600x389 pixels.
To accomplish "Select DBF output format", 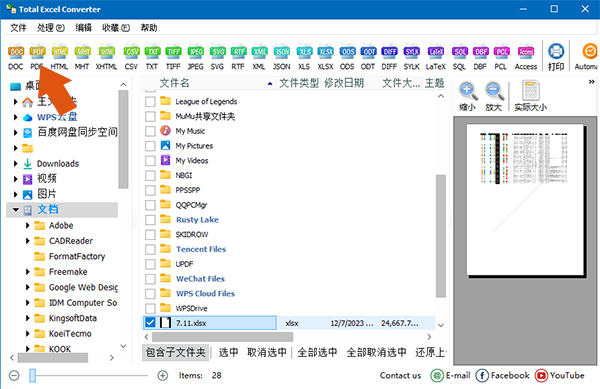I will (480, 57).
